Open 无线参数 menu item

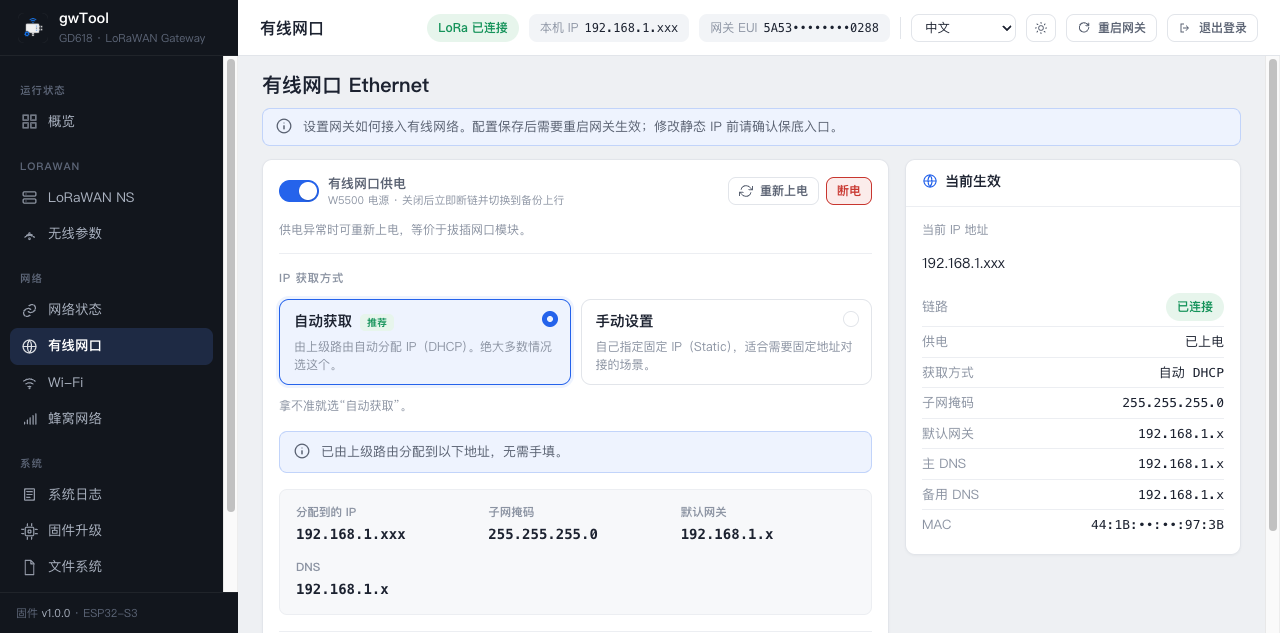click(x=111, y=233)
